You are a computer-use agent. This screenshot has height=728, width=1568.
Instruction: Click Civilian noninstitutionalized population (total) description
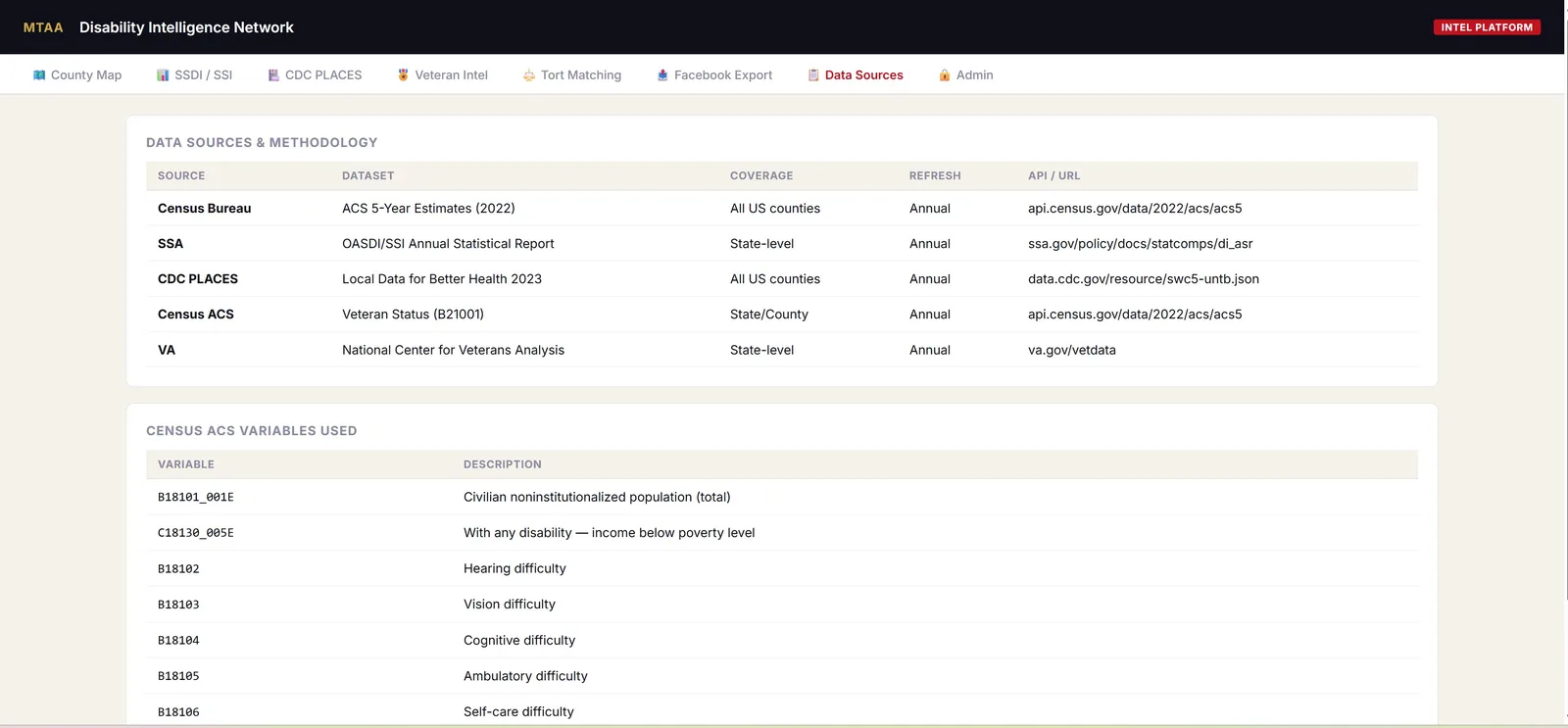pos(597,498)
